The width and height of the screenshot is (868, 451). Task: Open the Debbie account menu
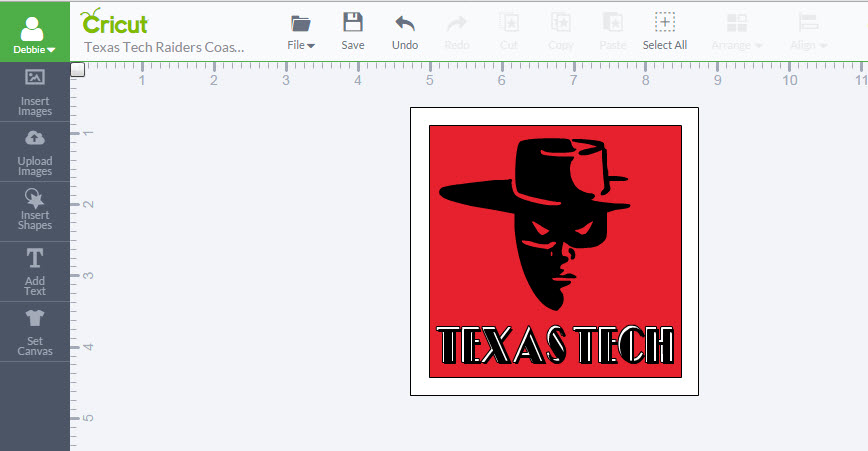click(34, 49)
